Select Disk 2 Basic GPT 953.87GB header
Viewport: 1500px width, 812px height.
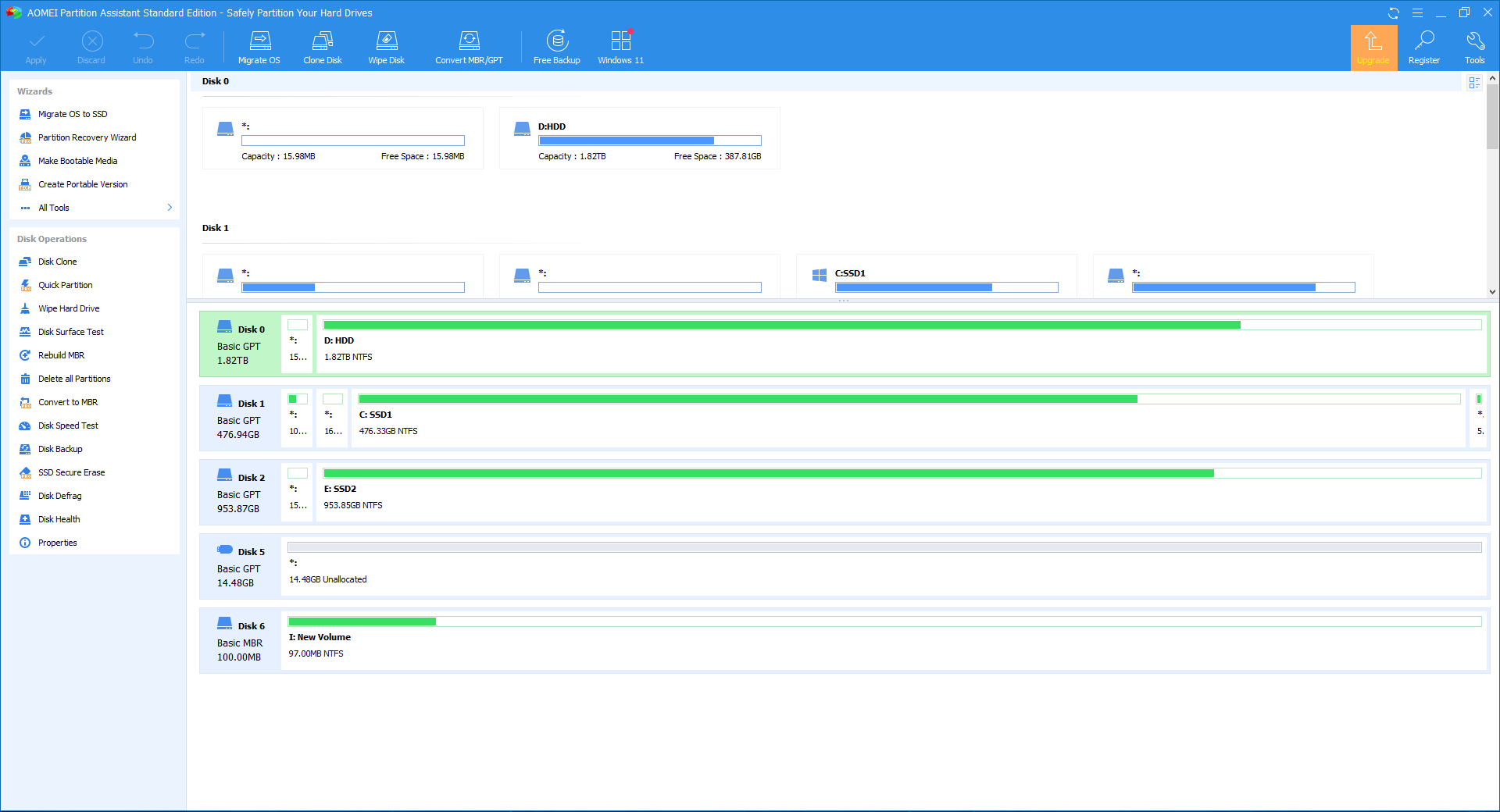coord(241,493)
